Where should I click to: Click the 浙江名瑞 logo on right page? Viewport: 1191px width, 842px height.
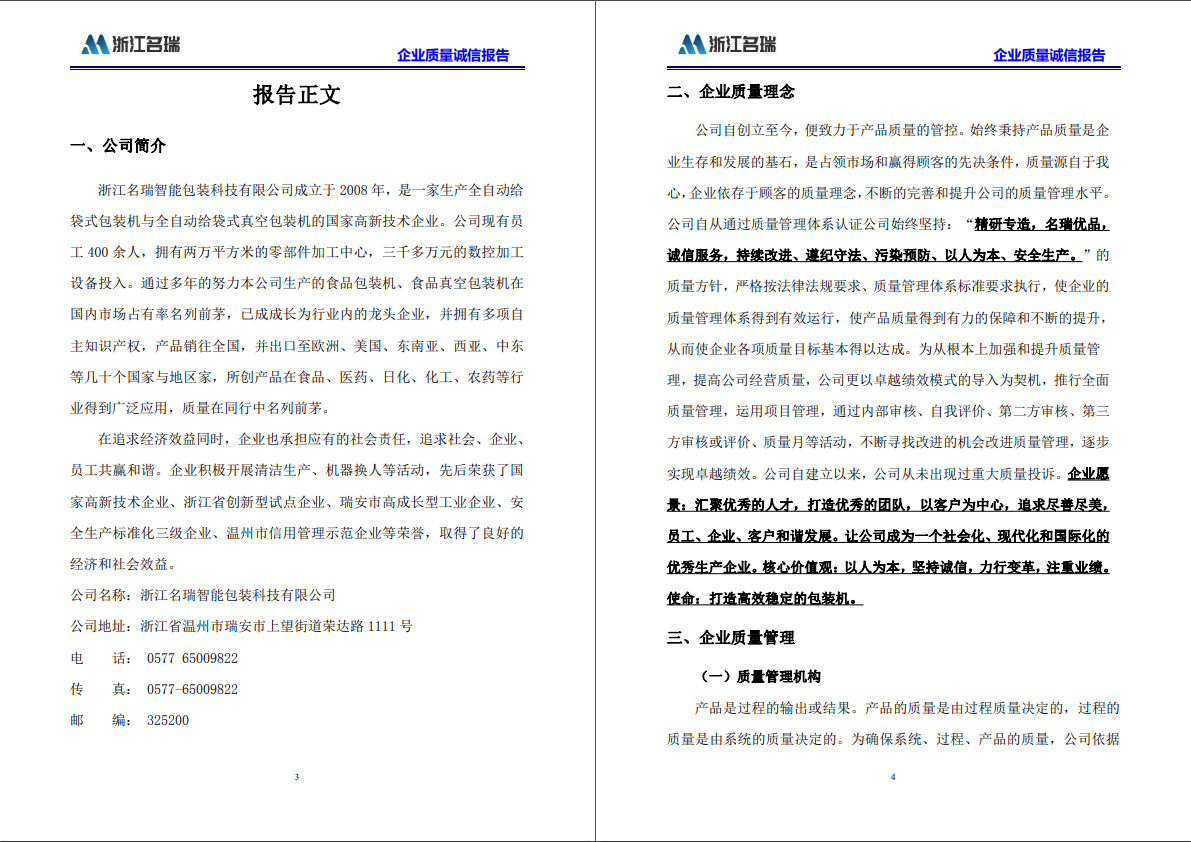[726, 44]
